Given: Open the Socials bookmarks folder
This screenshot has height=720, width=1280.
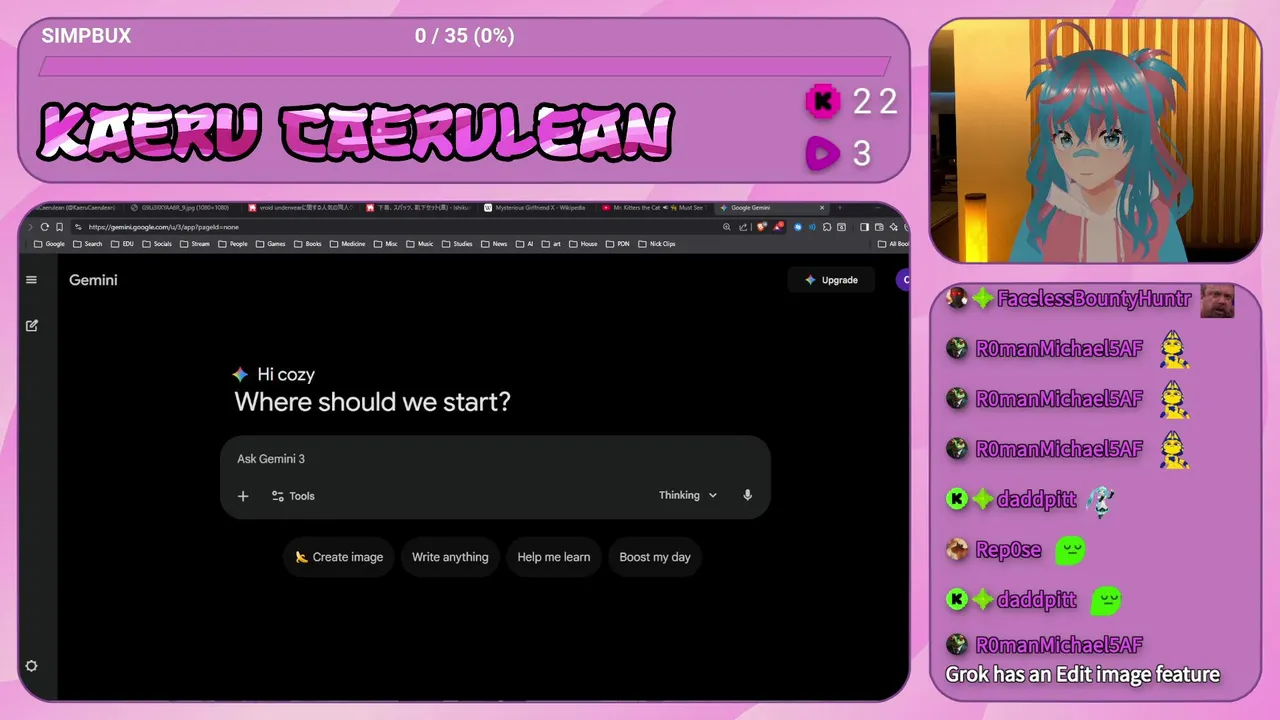Looking at the screenshot, I should coord(157,244).
